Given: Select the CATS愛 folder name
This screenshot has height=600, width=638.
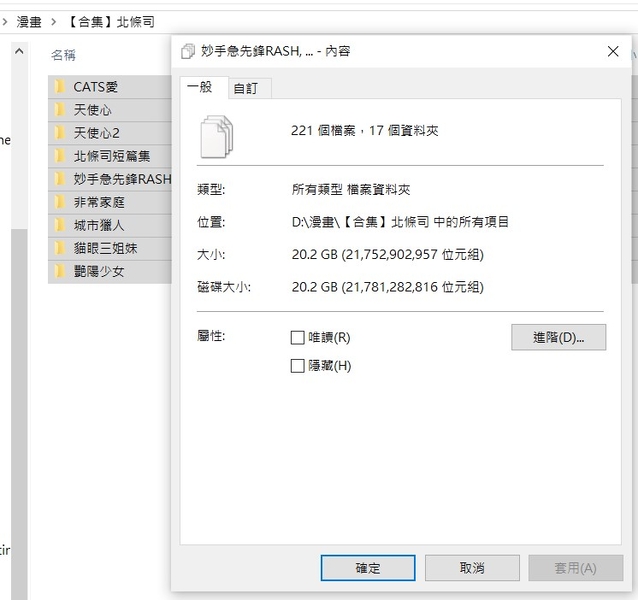Looking at the screenshot, I should pyautogui.click(x=96, y=87).
